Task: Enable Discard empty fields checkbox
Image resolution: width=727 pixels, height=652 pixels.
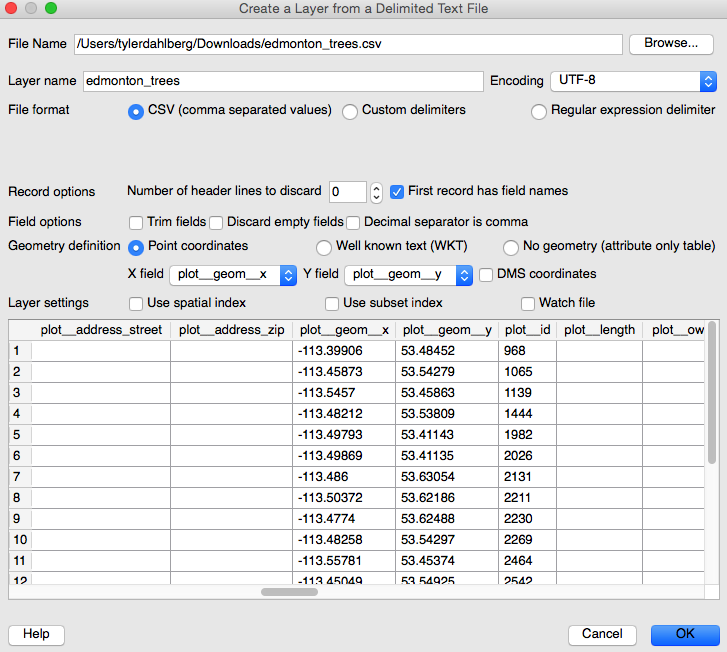Action: (216, 223)
